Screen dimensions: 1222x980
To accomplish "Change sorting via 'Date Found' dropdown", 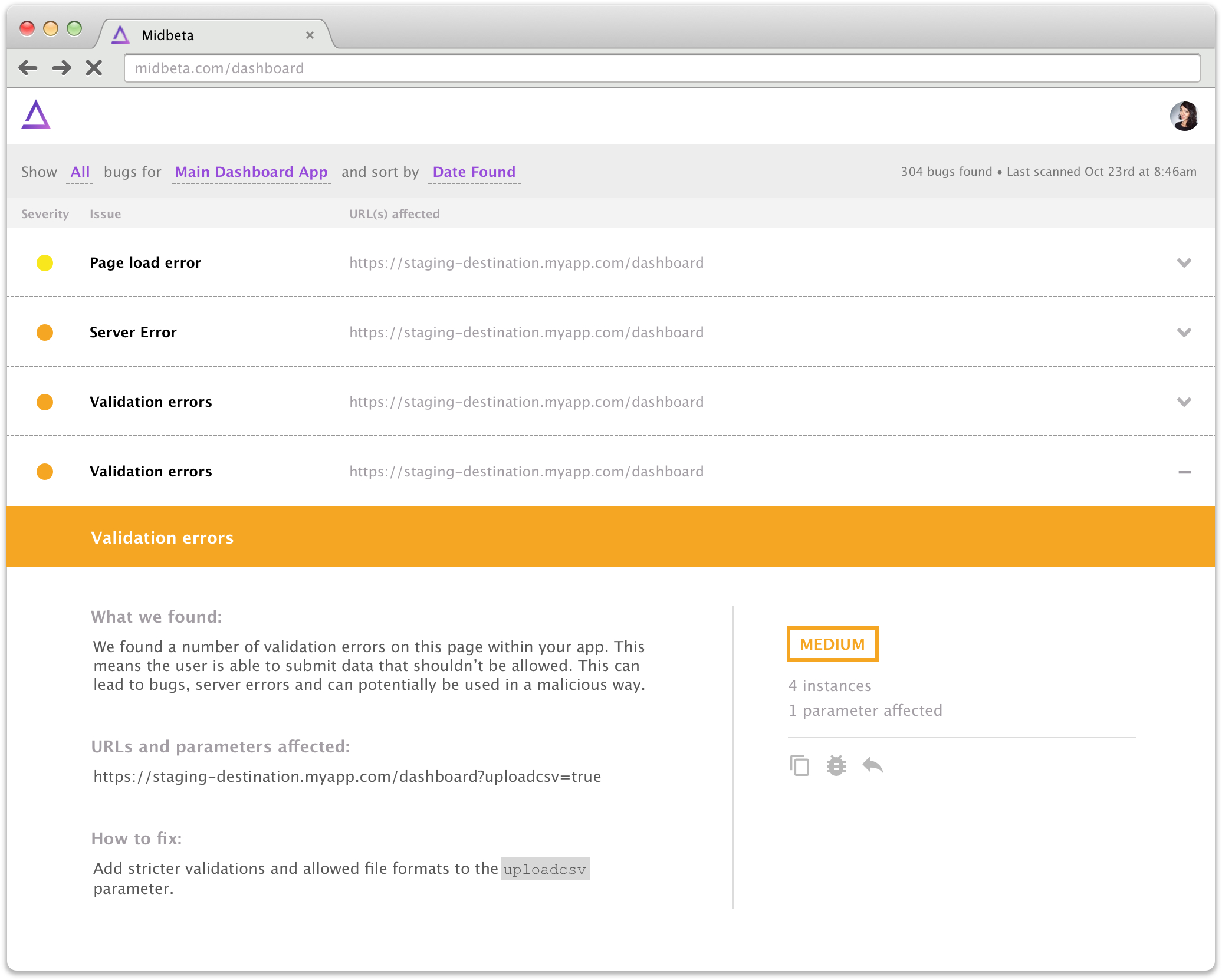I will pyautogui.click(x=474, y=172).
